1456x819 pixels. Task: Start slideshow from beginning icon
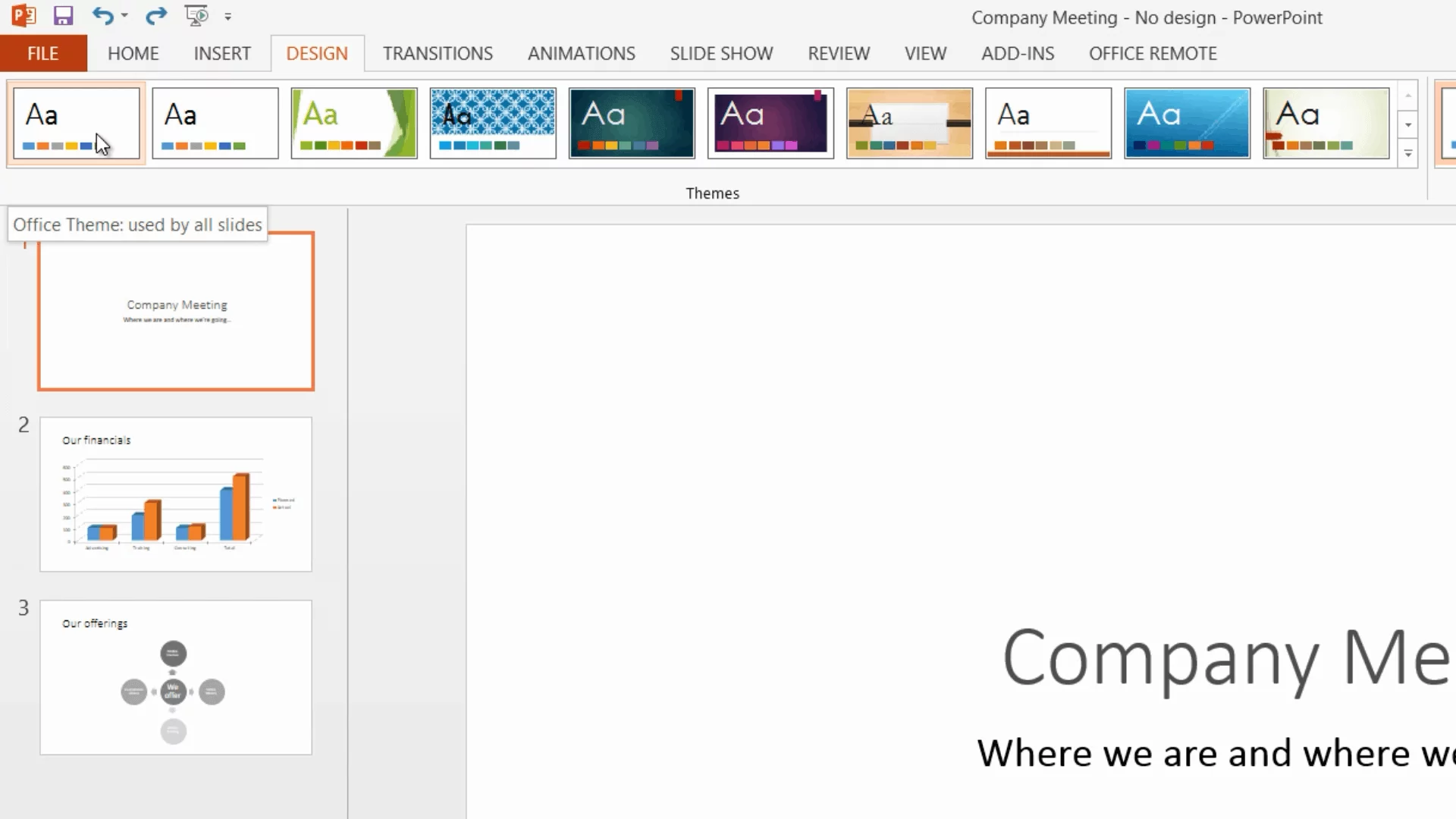[x=196, y=16]
